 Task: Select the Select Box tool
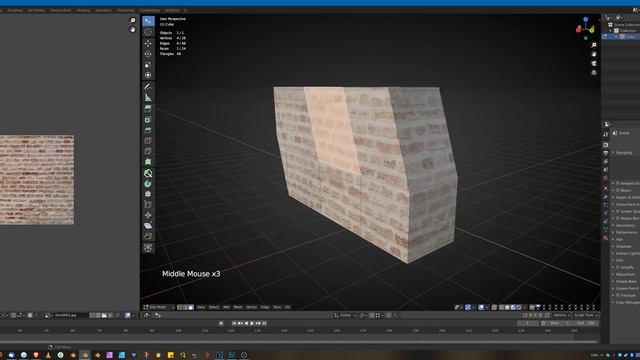tap(148, 21)
